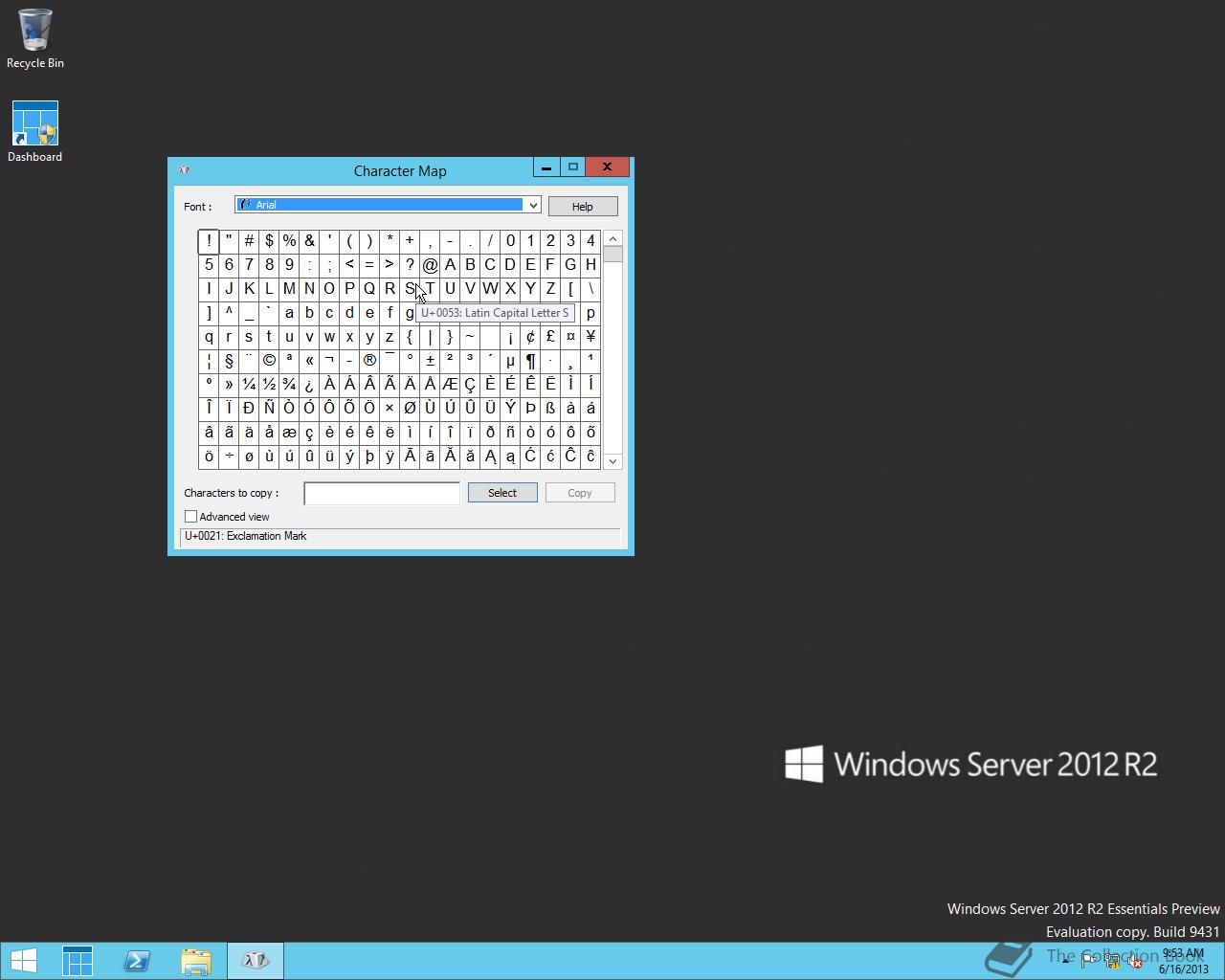Select the ß sharp s character
The image size is (1225, 980).
point(550,409)
